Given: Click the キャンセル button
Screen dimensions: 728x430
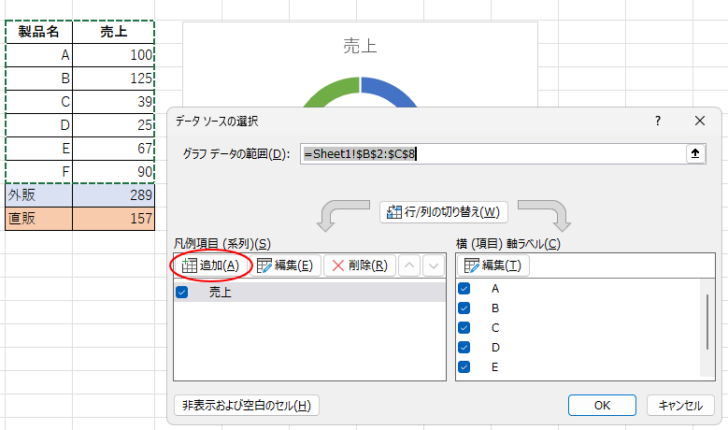Looking at the screenshot, I should [x=680, y=405].
